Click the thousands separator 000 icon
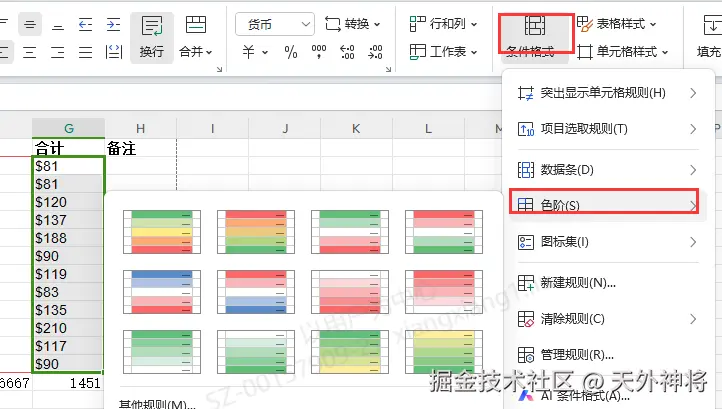Image resolution: width=722 pixels, height=409 pixels. (319, 52)
